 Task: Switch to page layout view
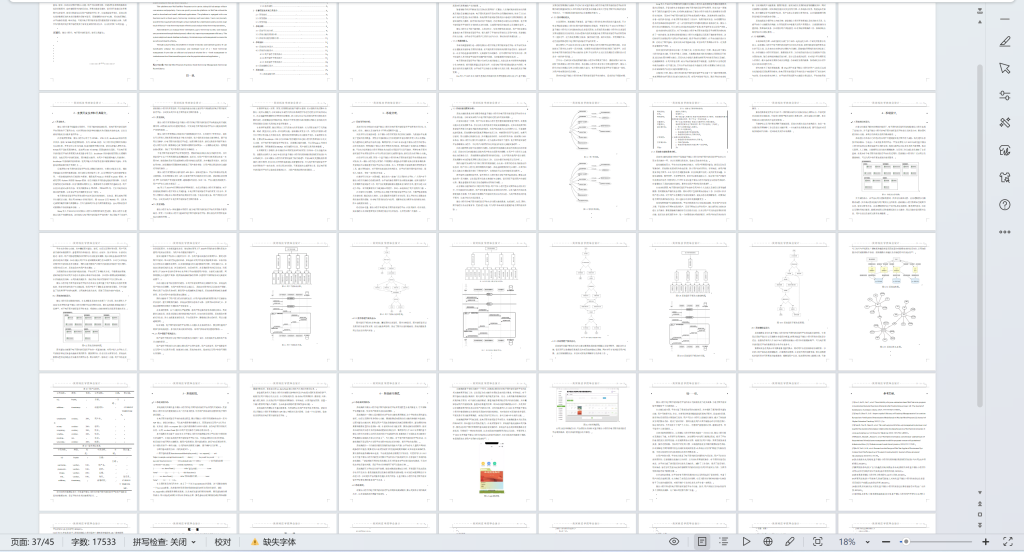tap(701, 542)
